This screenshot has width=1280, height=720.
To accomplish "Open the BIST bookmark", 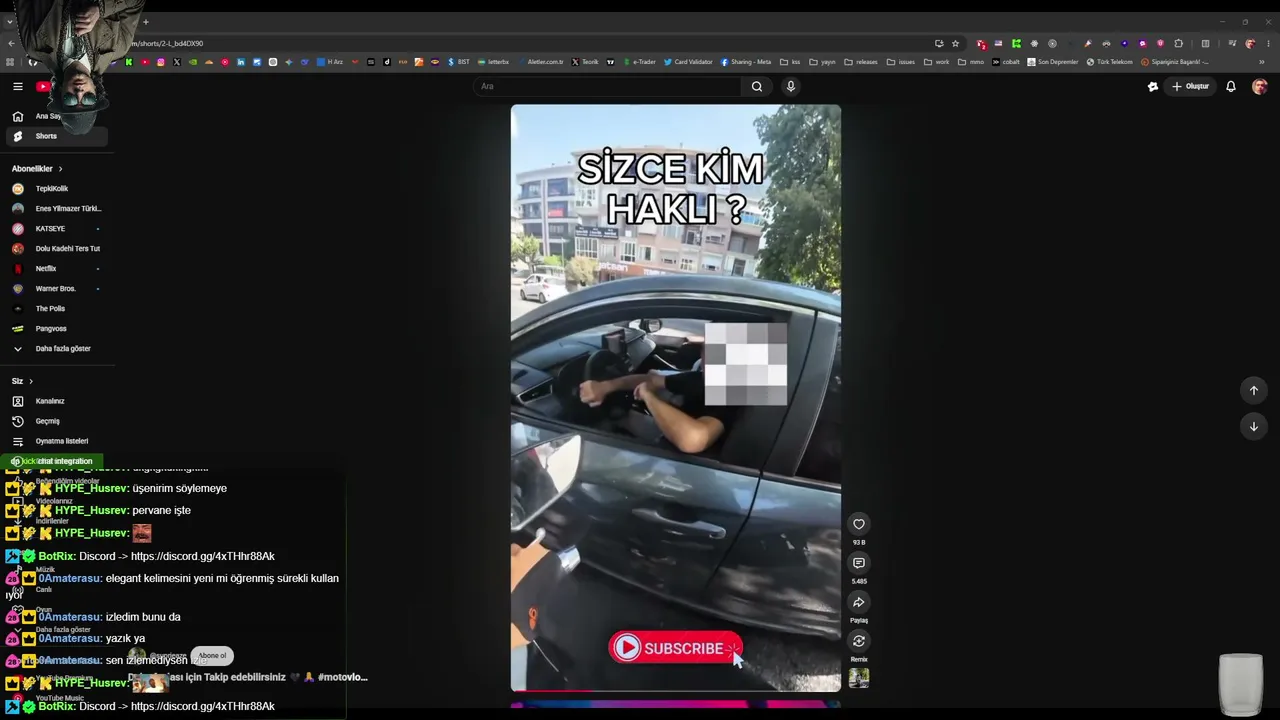I will 459,62.
